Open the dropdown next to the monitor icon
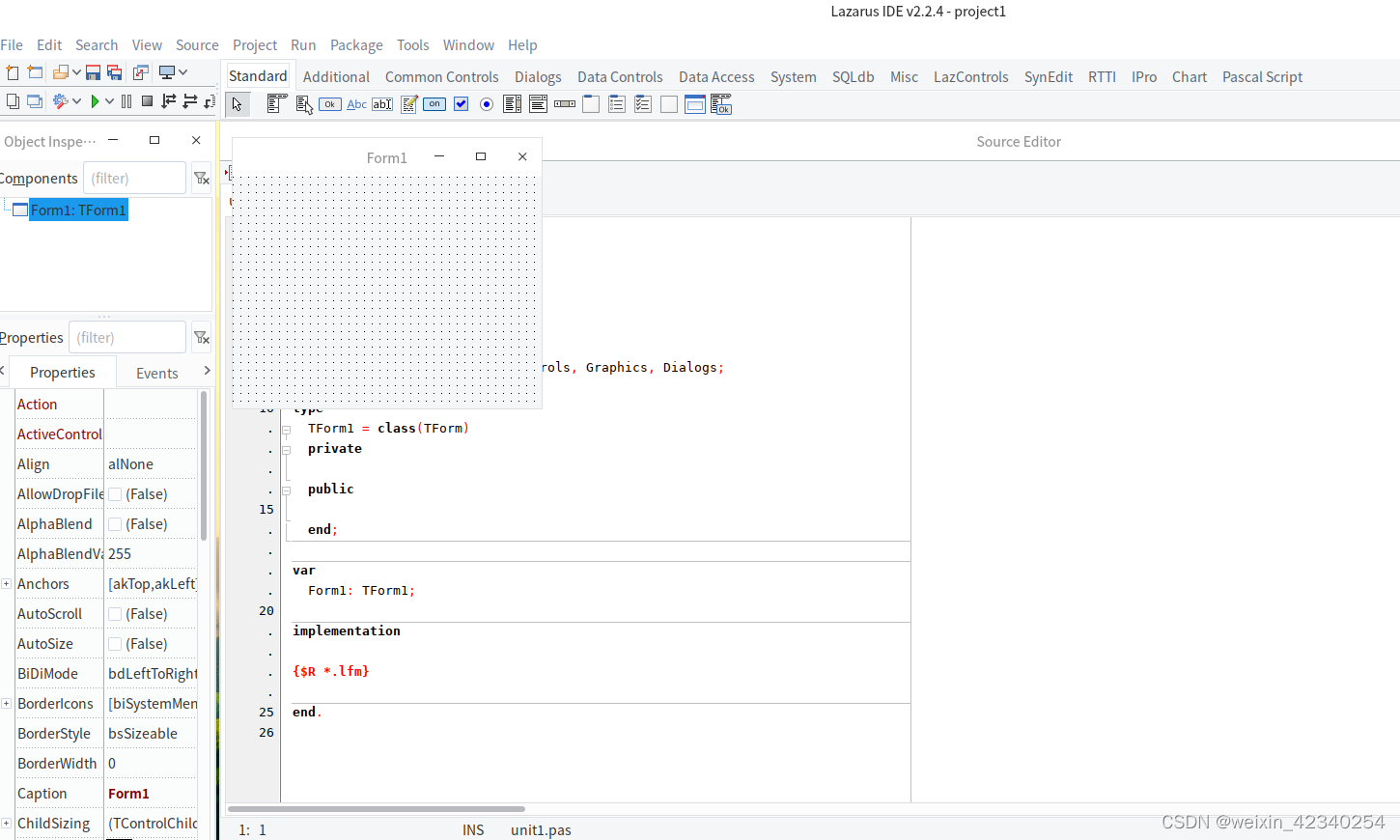Screen dimensions: 1400x840 tap(182, 72)
